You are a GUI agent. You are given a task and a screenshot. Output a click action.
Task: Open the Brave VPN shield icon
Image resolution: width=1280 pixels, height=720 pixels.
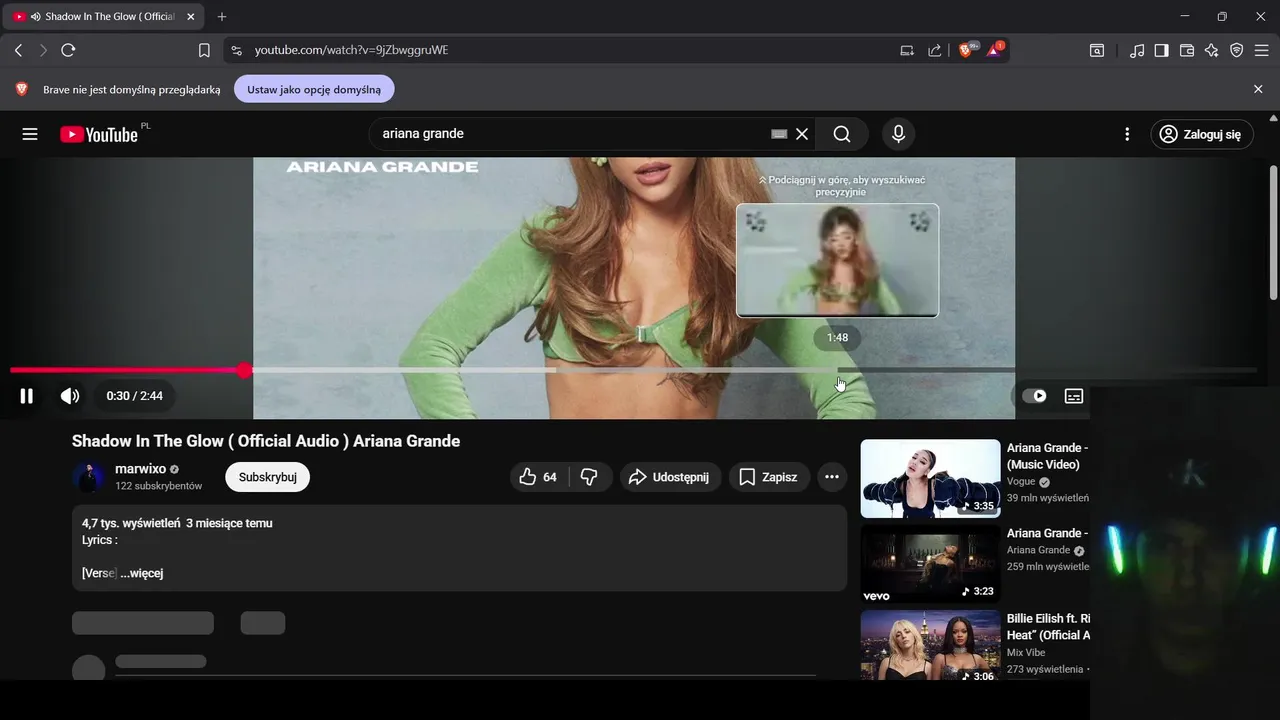pyautogui.click(x=1237, y=50)
